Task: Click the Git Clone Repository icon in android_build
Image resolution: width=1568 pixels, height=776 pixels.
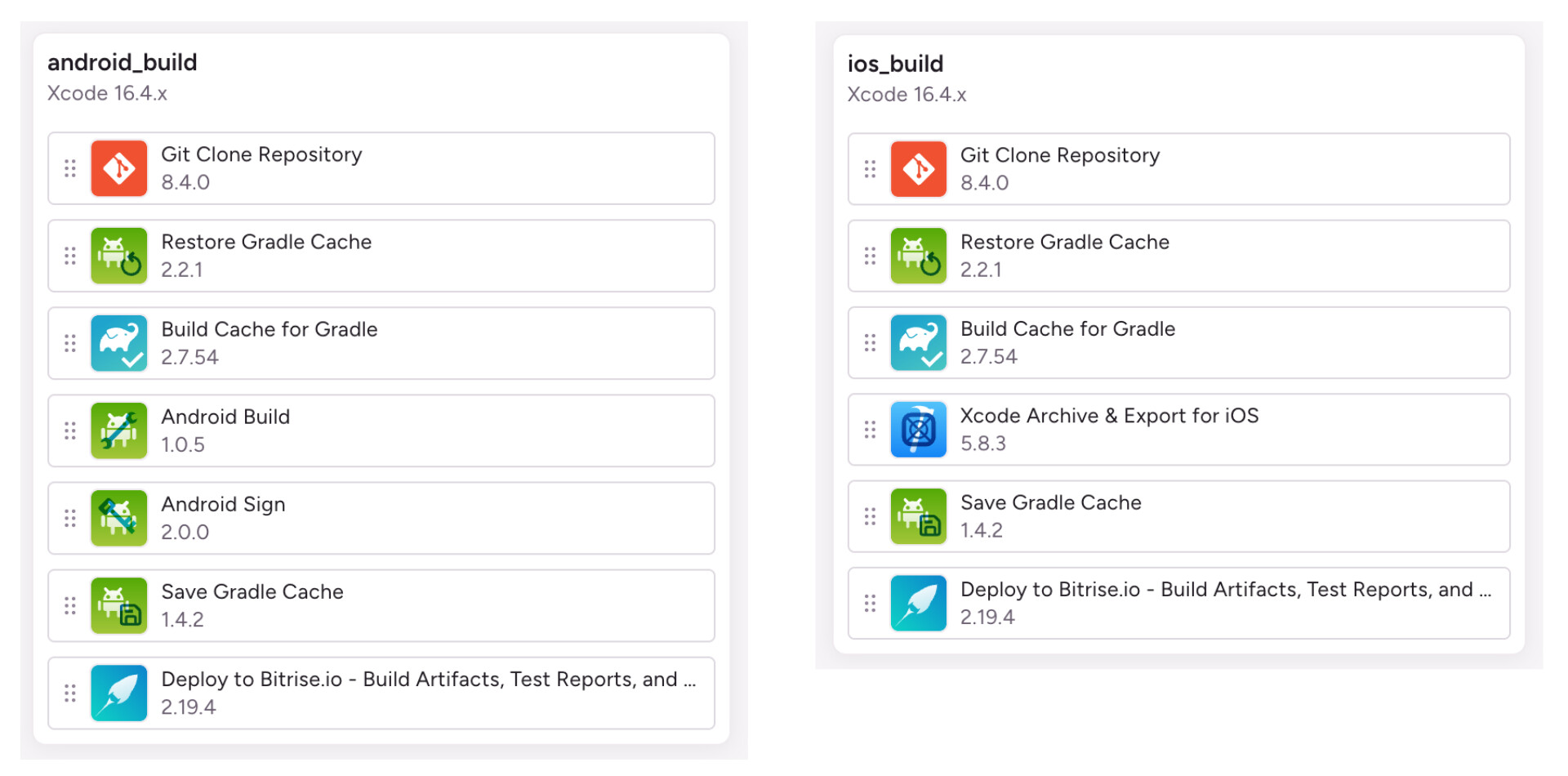Action: 119,168
